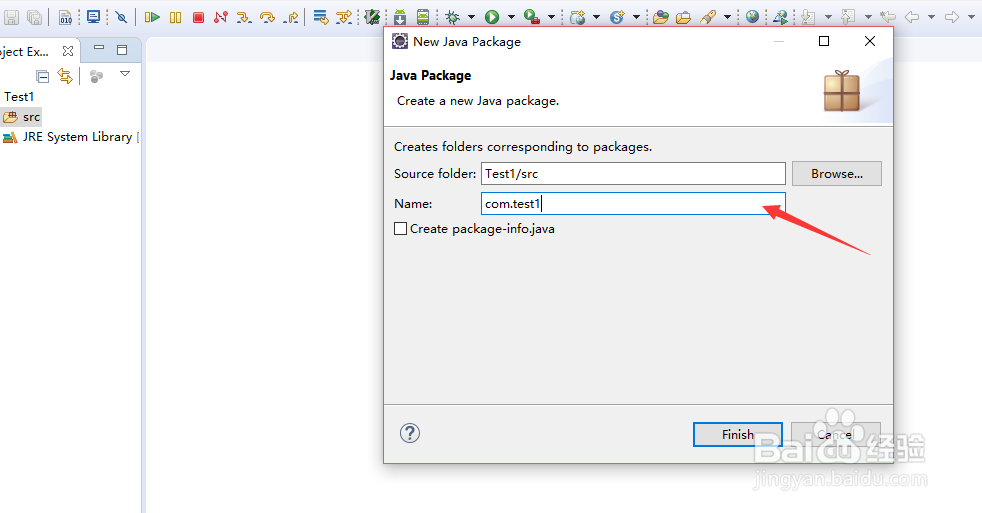Open the console monitor icon
The height and width of the screenshot is (513, 982).
(x=93, y=17)
